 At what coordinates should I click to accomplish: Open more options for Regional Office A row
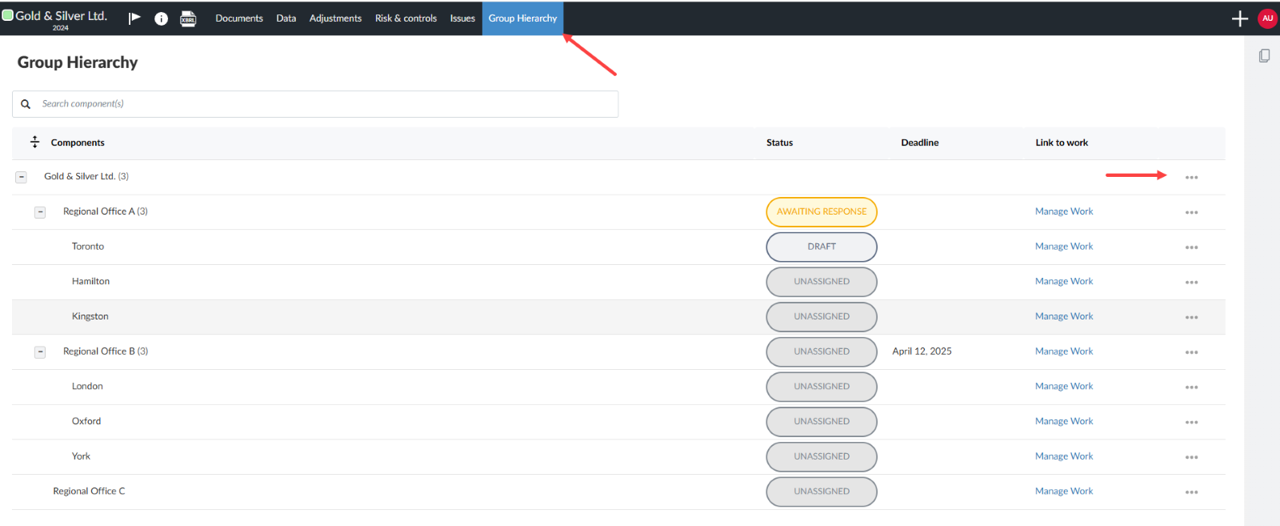[x=1191, y=212]
